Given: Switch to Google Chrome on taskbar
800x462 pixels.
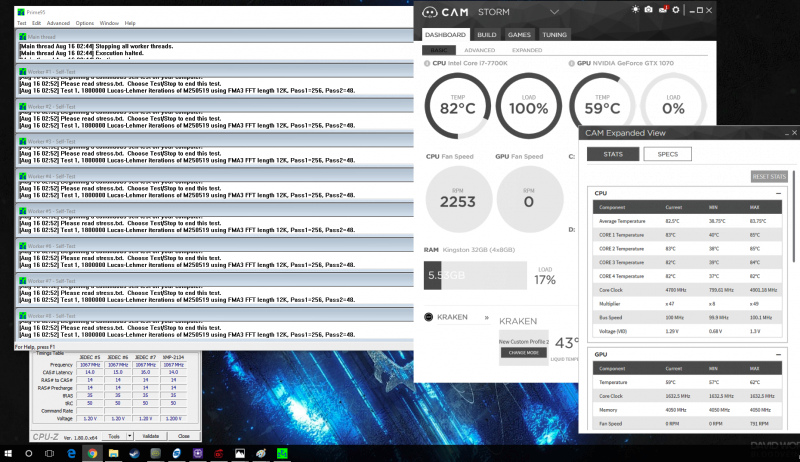Looking at the screenshot, I should tap(92, 453).
